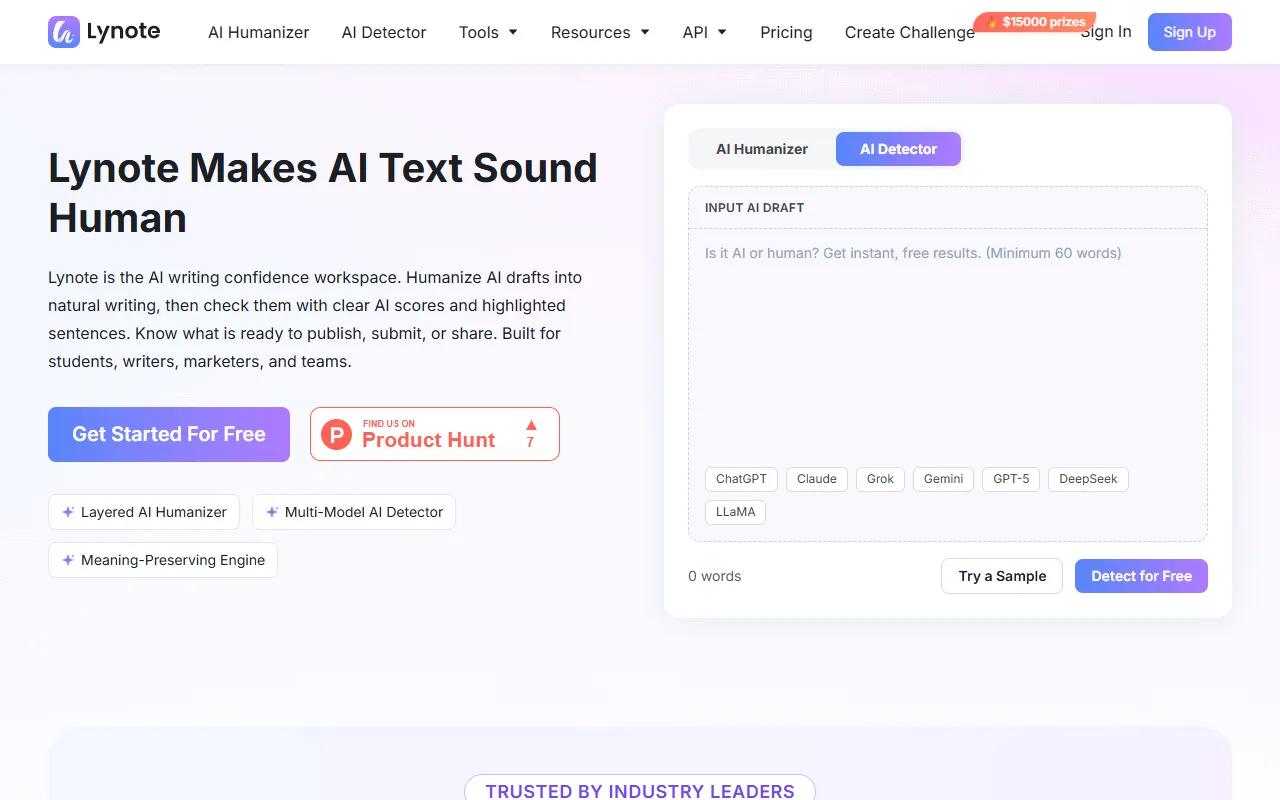Click the Detect for Free button
The height and width of the screenshot is (800, 1280).
tap(1141, 576)
